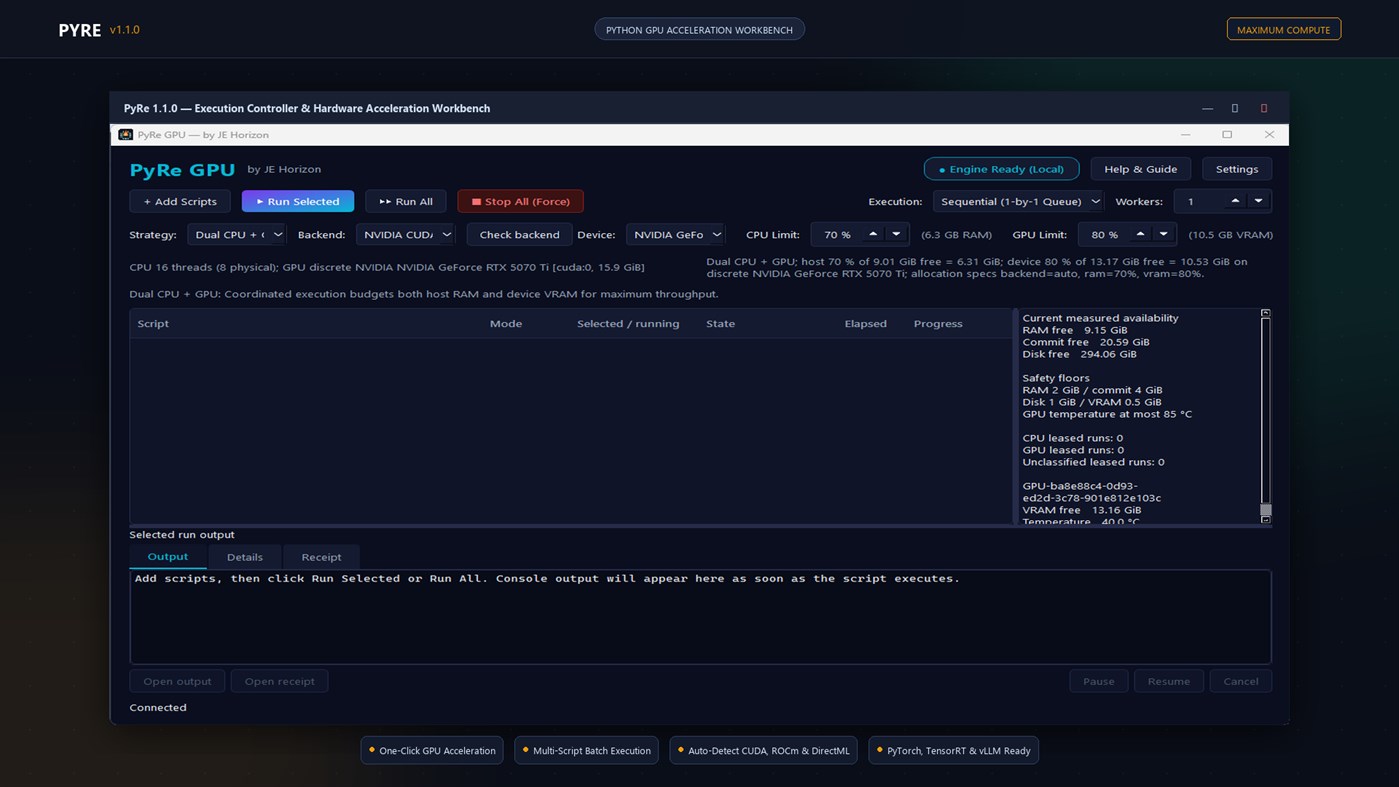Switch to the Output tab
This screenshot has height=787, width=1399.
click(x=168, y=556)
